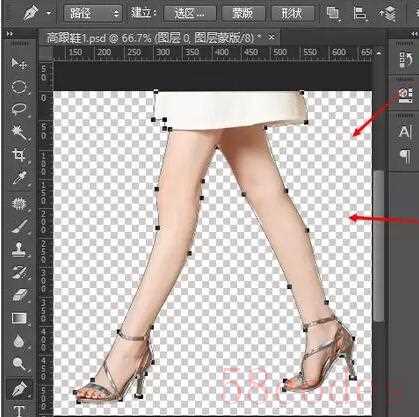This screenshot has width=419, height=417.
Task: Choose the Clone Stamp tool
Action: 19,249
